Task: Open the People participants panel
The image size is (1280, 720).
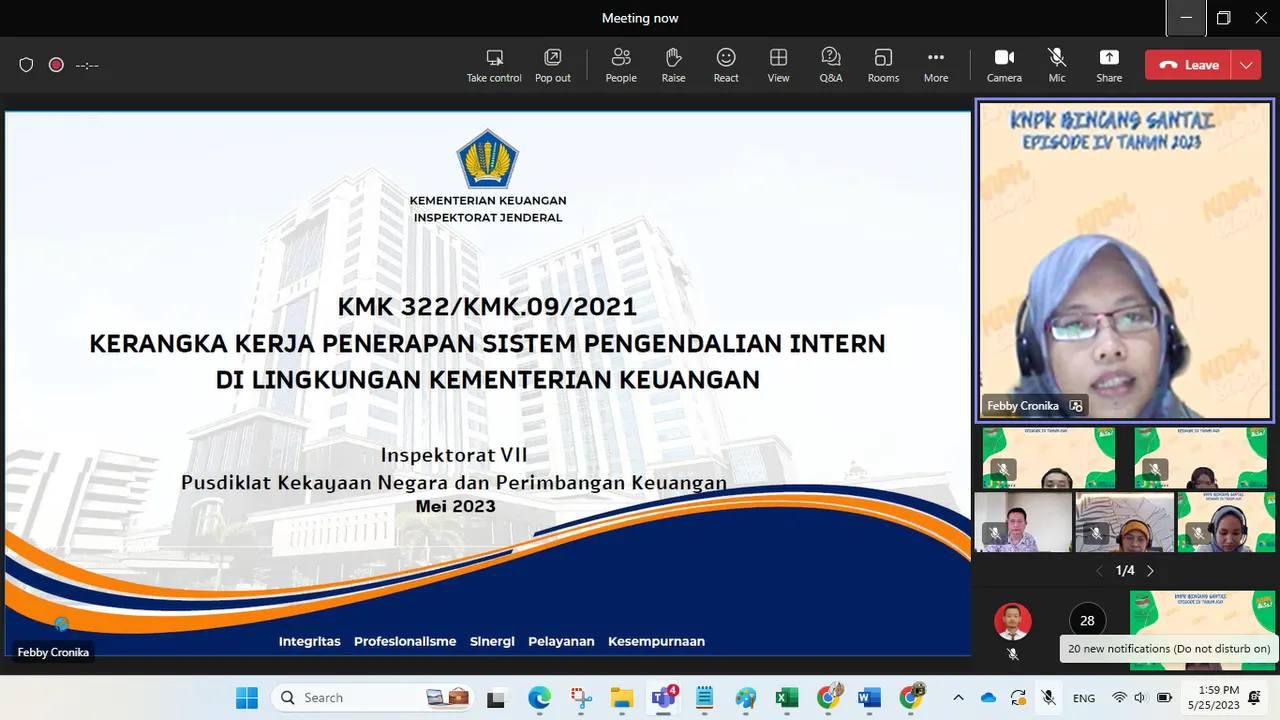Action: point(621,65)
